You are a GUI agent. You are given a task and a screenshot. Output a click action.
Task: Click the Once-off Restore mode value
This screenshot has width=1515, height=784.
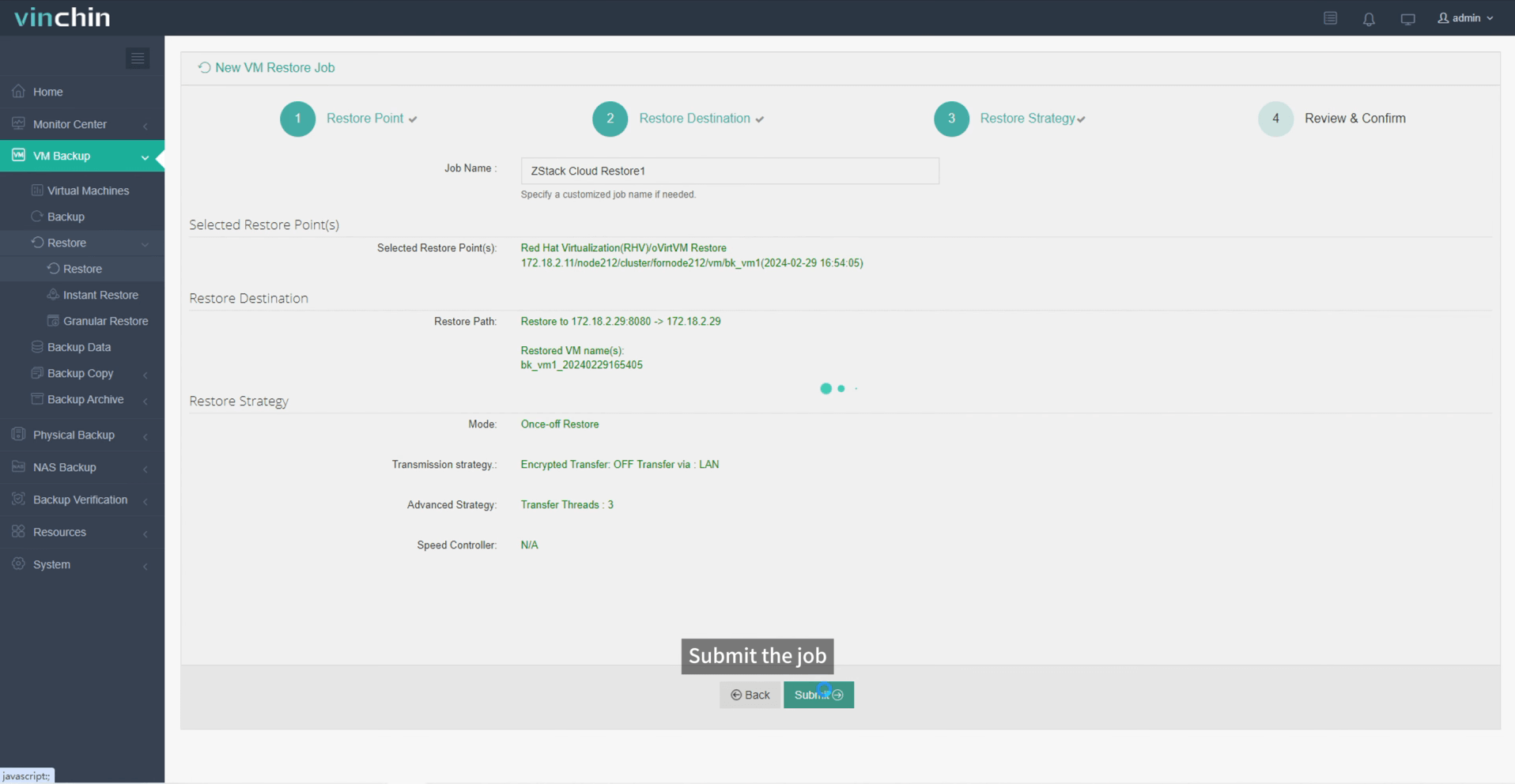pos(560,424)
